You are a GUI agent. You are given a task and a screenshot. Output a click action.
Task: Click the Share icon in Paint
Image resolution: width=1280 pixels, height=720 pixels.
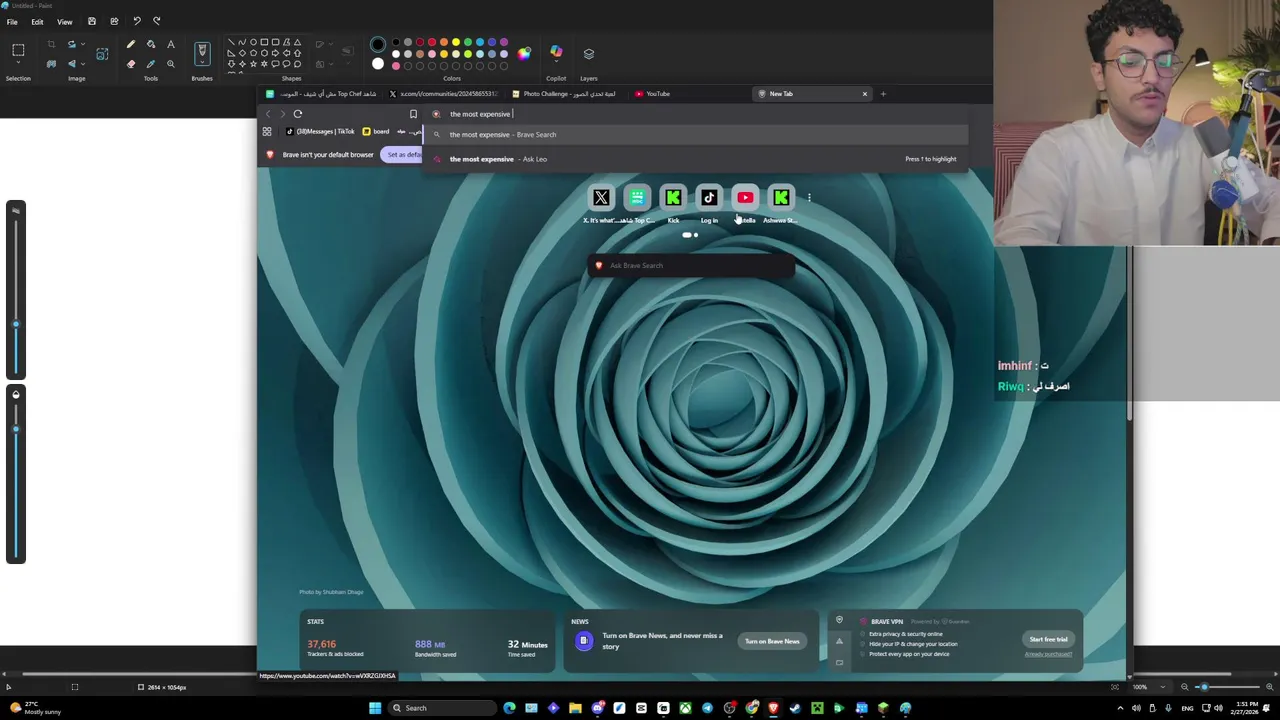(114, 21)
